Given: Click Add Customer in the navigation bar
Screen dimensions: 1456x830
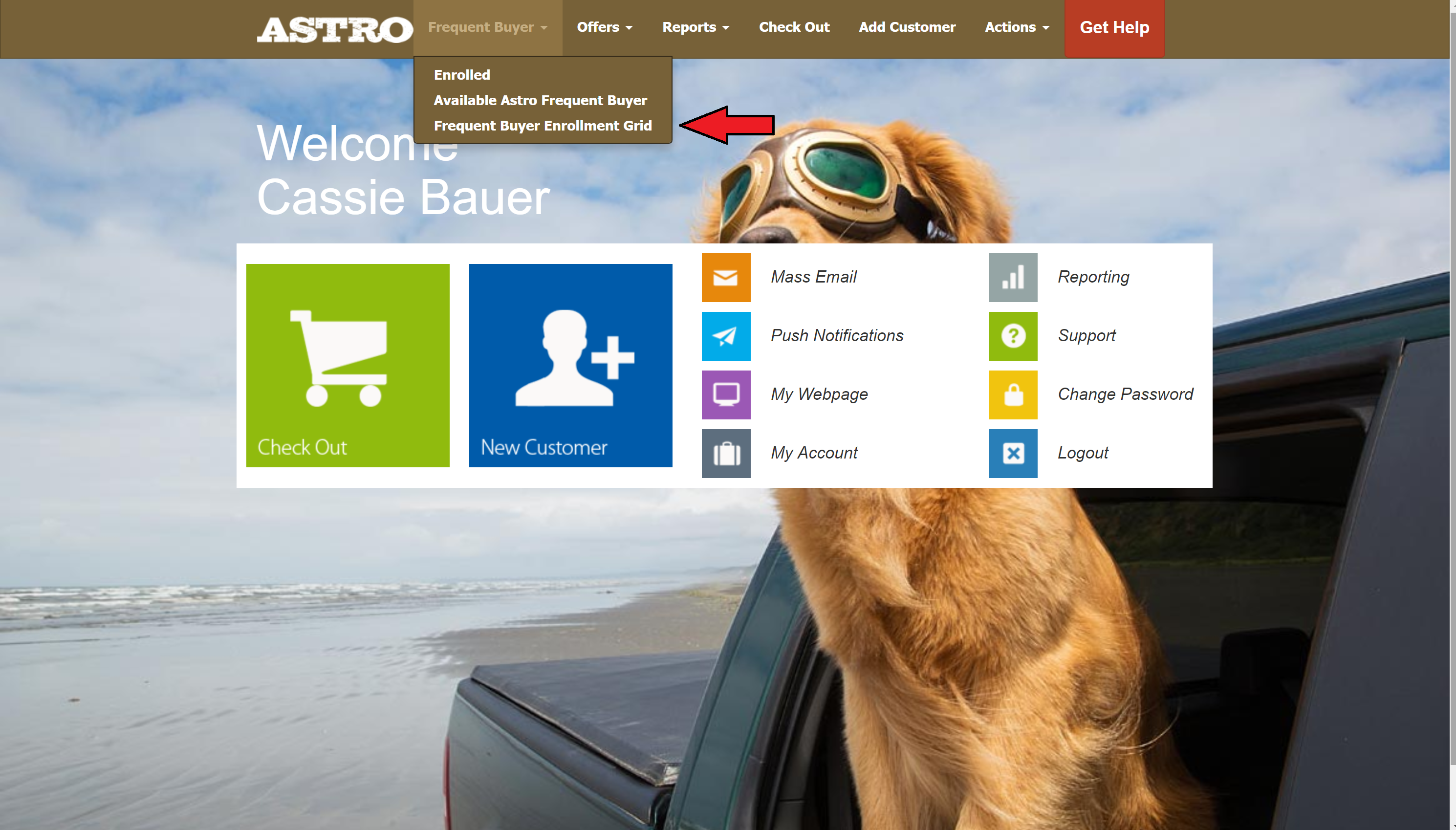Looking at the screenshot, I should pyautogui.click(x=907, y=27).
